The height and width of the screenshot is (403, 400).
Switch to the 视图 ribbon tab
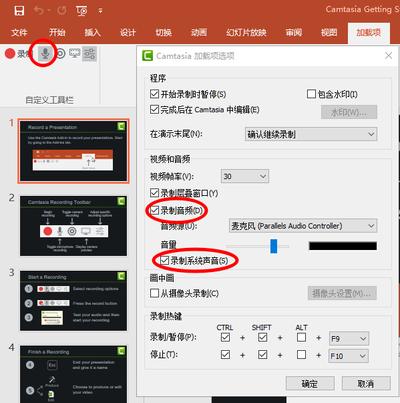point(329,33)
